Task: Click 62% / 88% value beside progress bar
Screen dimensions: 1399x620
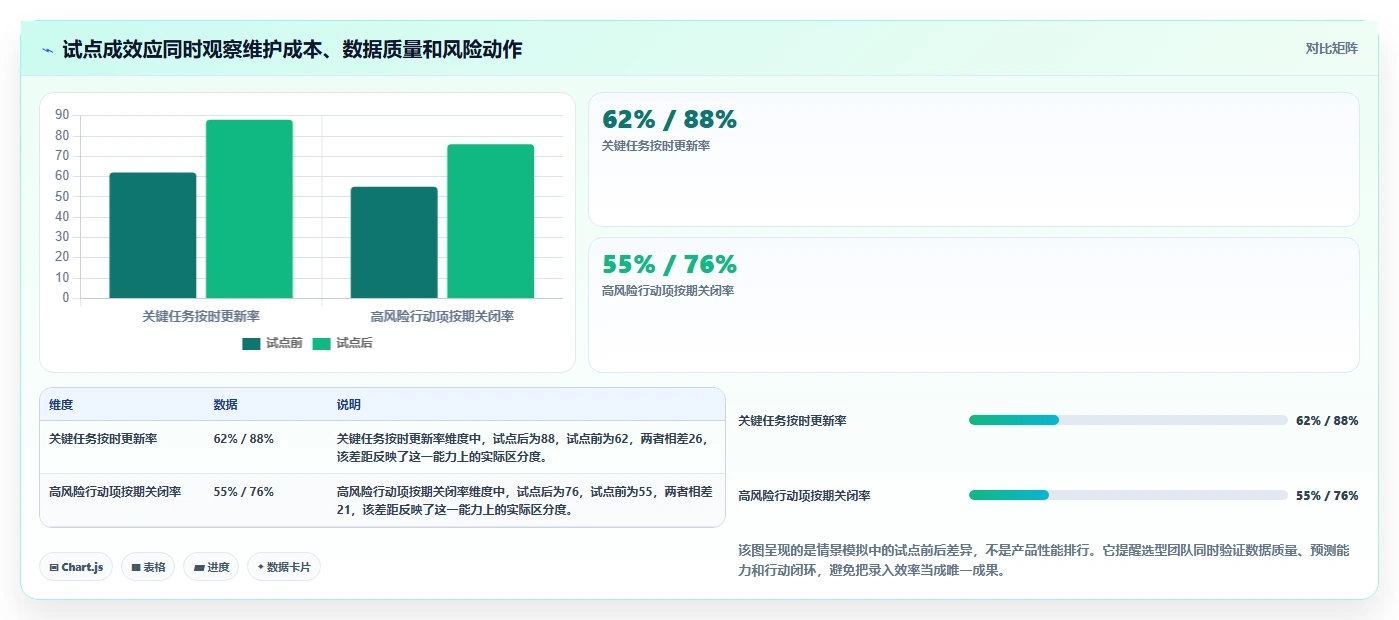Action: (x=1327, y=421)
